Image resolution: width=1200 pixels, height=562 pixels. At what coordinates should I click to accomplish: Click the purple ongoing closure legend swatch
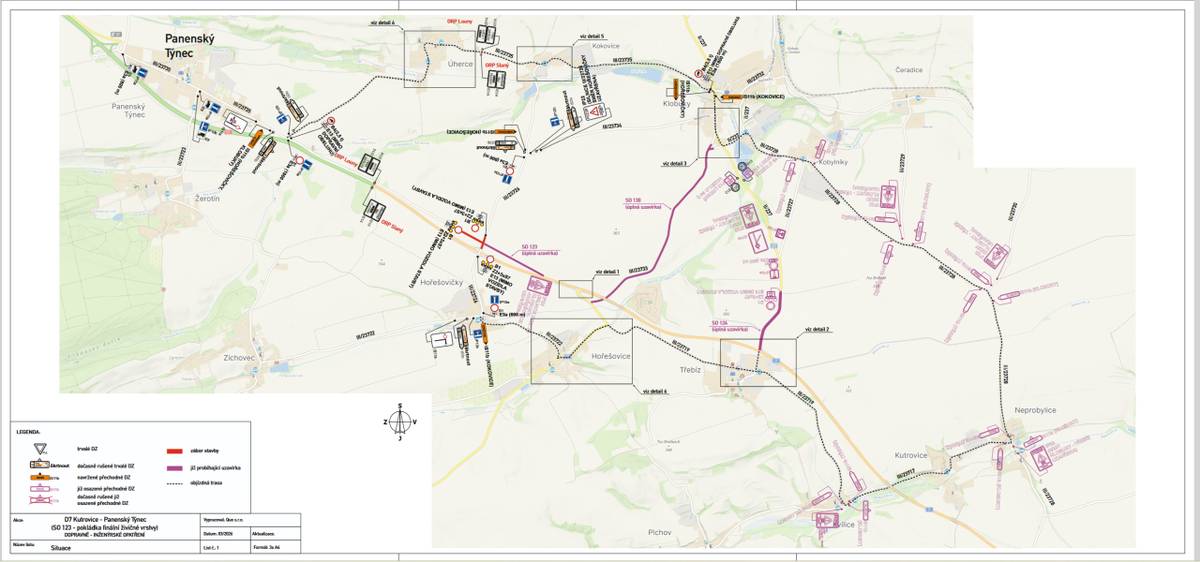pos(175,468)
